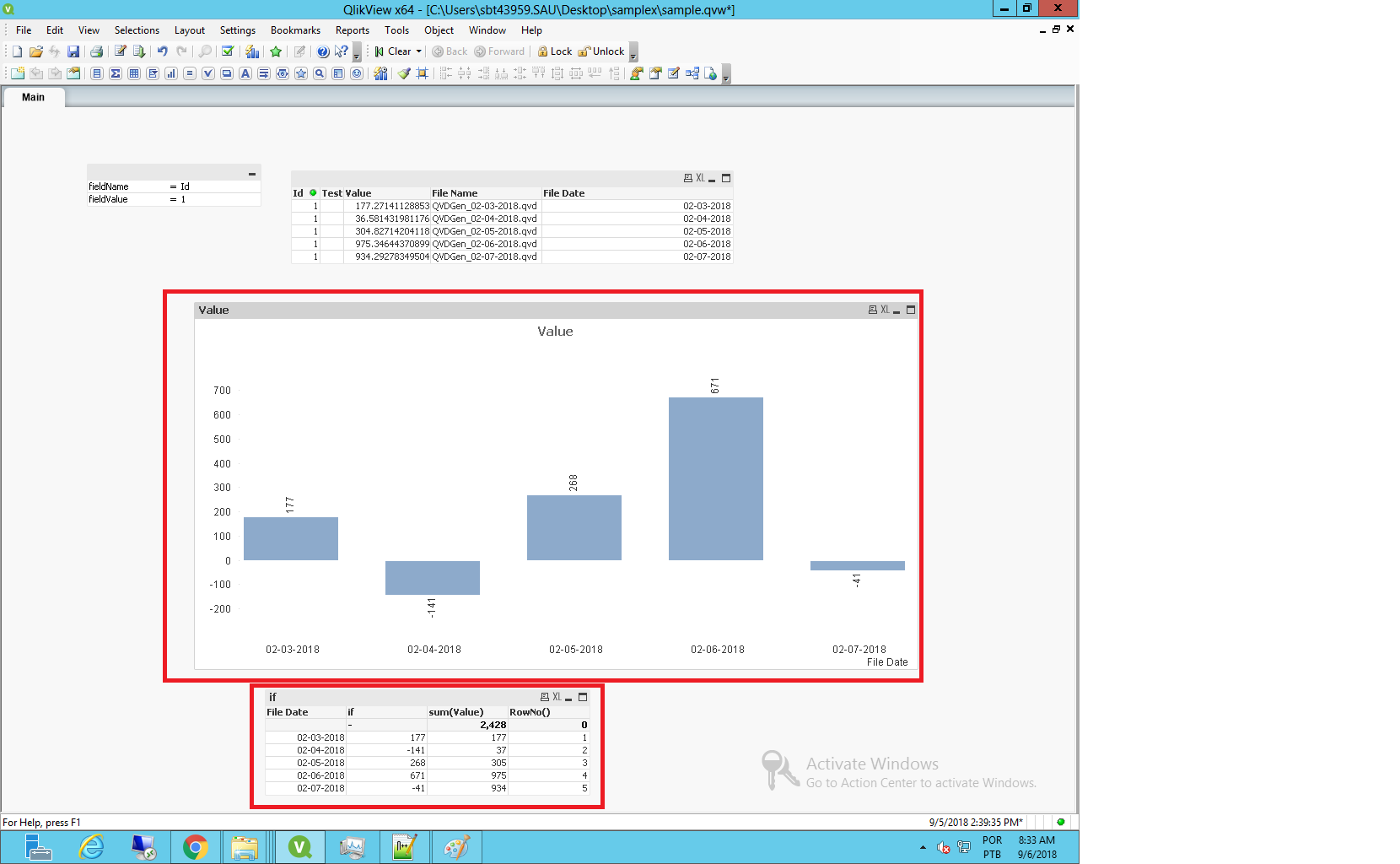
Task: Open Sheet Properties icon
Action: [73, 73]
